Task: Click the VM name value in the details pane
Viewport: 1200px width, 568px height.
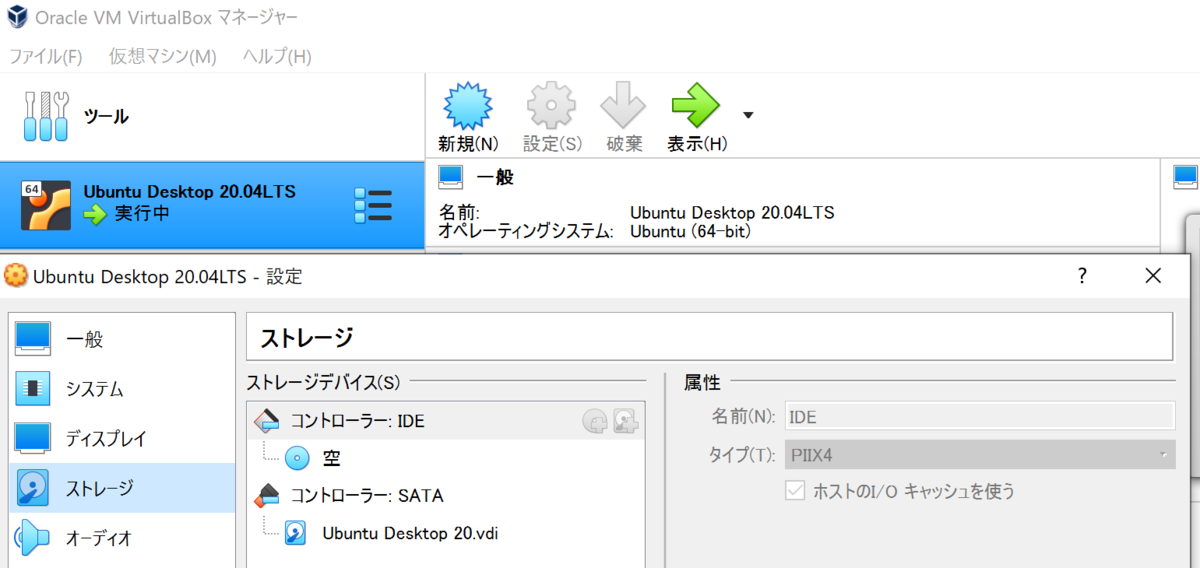Action: 732,212
